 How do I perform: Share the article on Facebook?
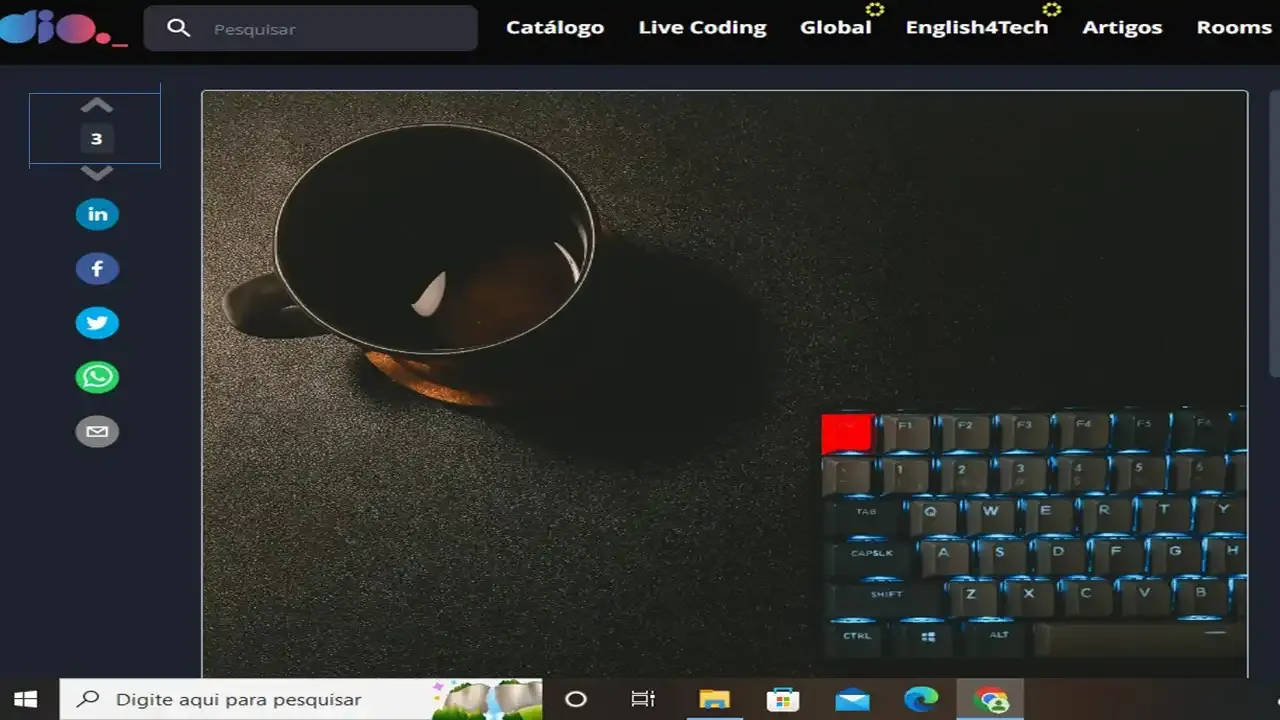(x=97, y=269)
